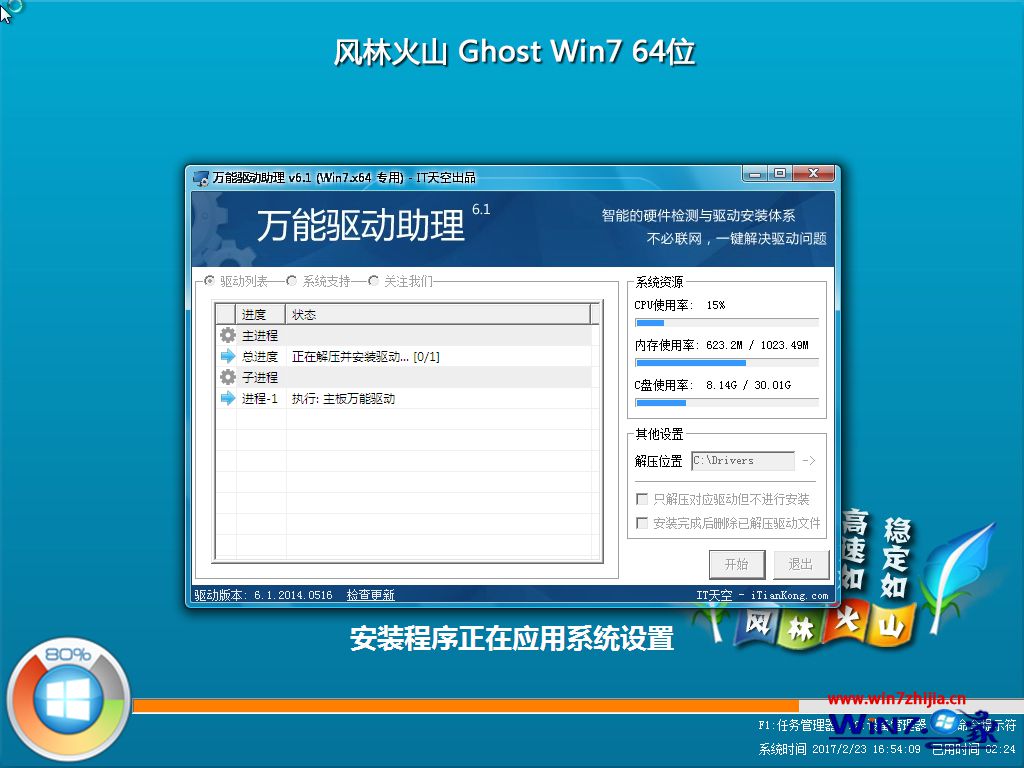Select the 驱动列表 radio button
The height and width of the screenshot is (768, 1024).
209,281
